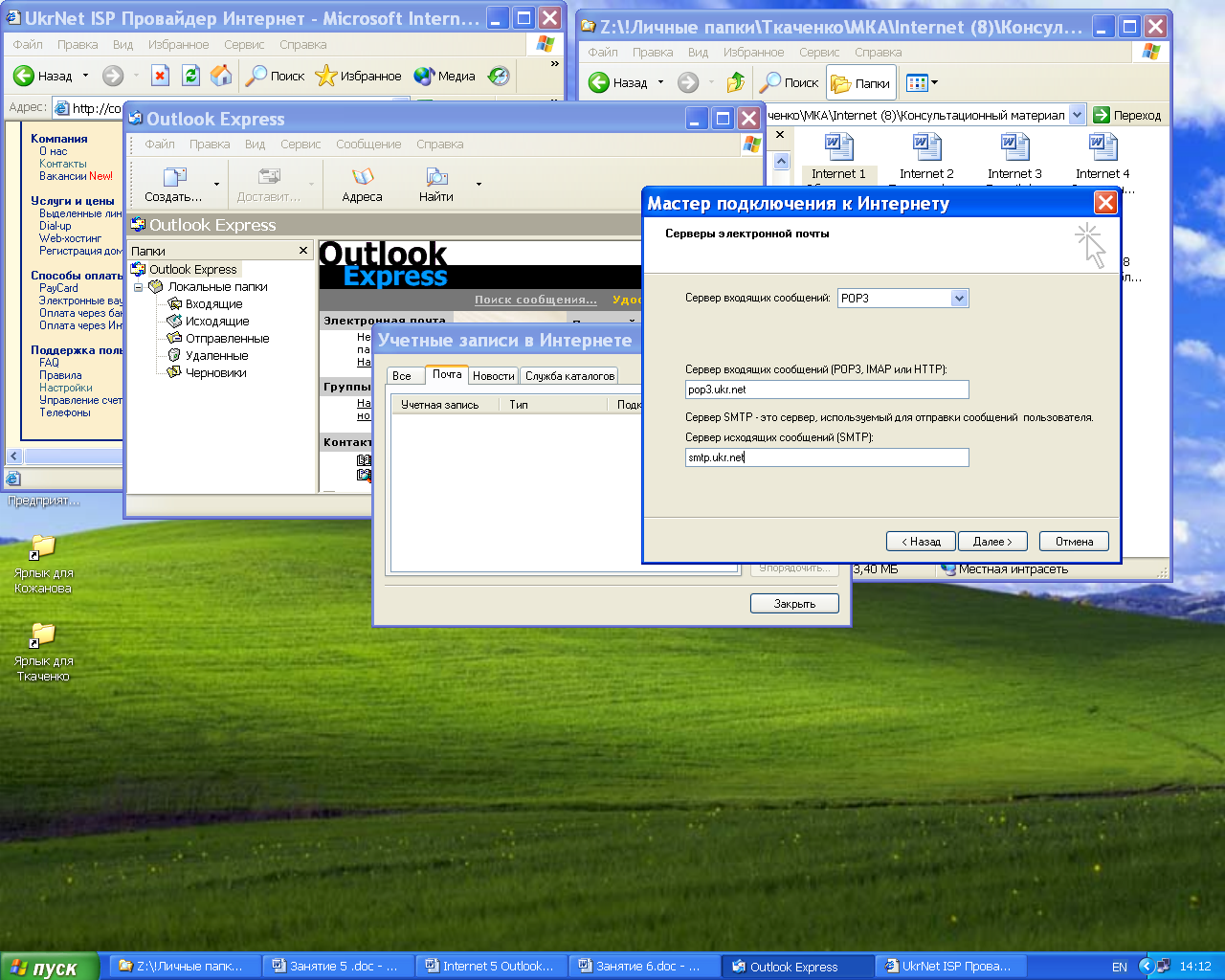The height and width of the screenshot is (980, 1225).
Task: Open Найти dropdown arrow in Outlook Express
Action: [x=479, y=185]
